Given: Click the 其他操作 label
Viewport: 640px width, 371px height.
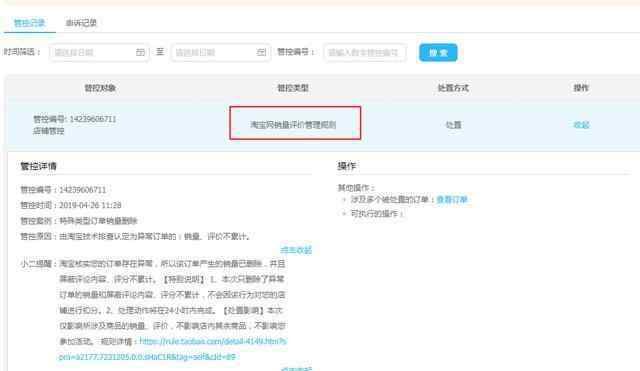Looking at the screenshot, I should coord(356,188).
